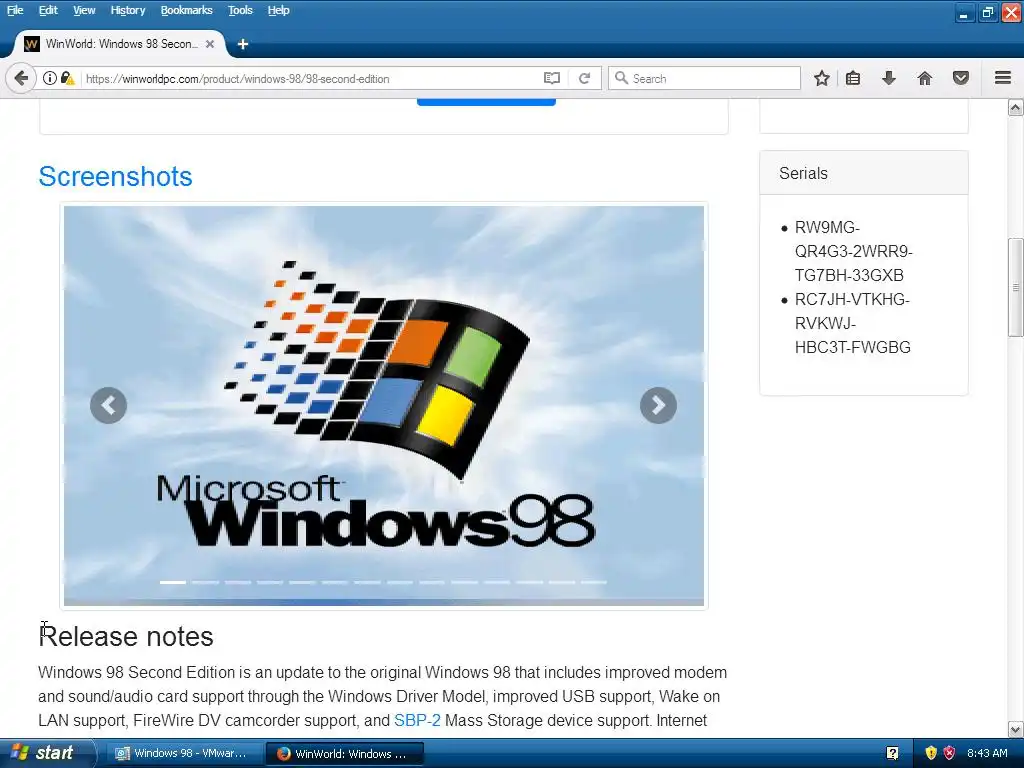
Task: Open the File menu
Action: pyautogui.click(x=15, y=10)
